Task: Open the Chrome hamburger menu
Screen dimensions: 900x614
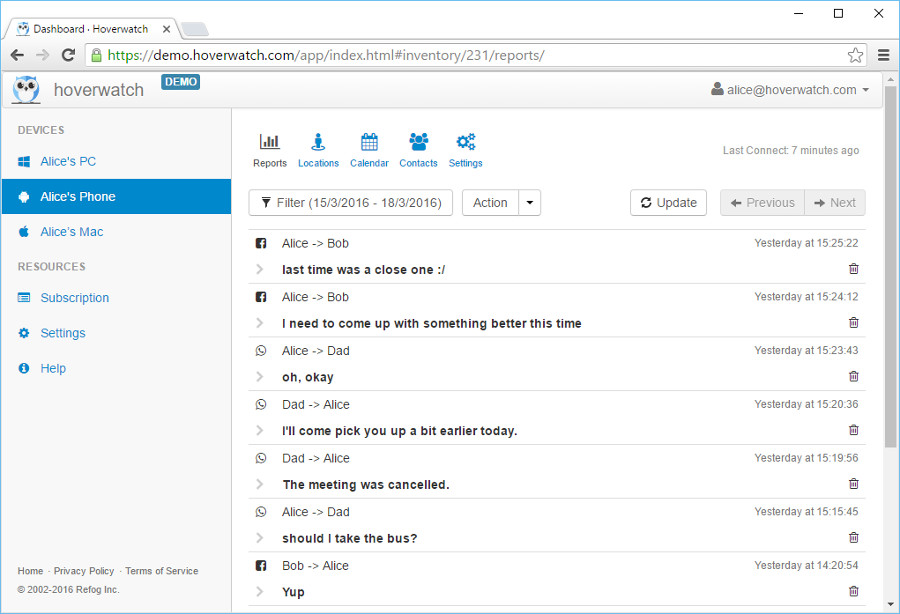Action: [883, 55]
